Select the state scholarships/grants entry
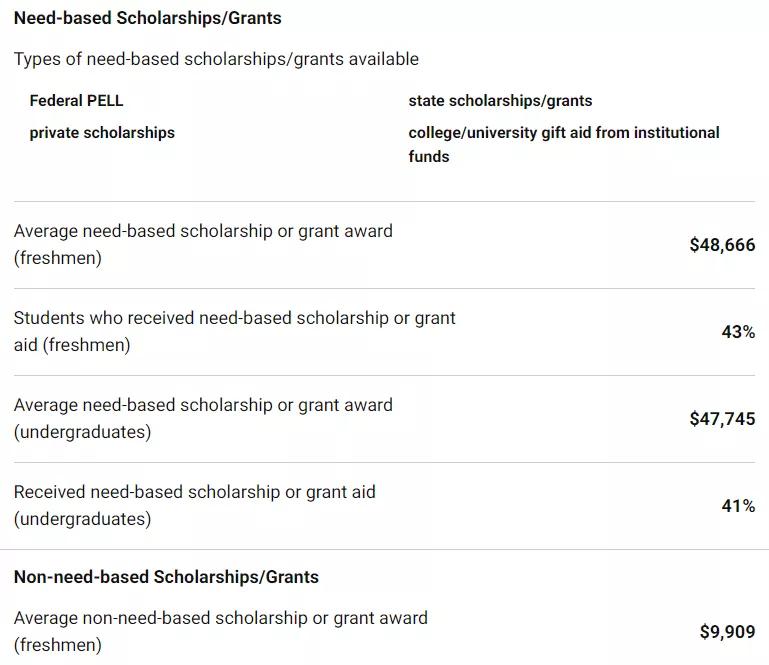Image resolution: width=769 pixels, height=665 pixels. (500, 101)
